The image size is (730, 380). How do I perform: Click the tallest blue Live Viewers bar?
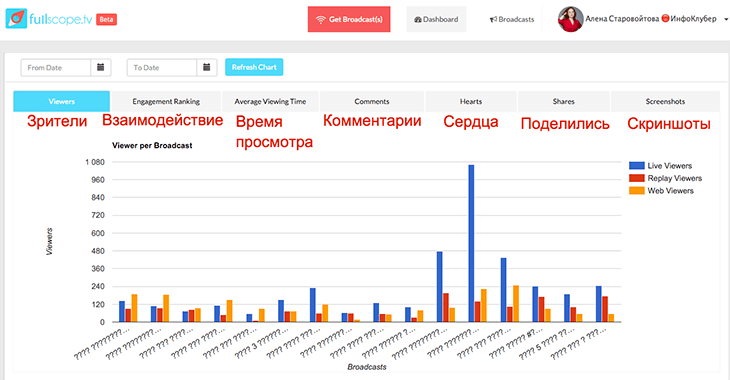pos(471,243)
